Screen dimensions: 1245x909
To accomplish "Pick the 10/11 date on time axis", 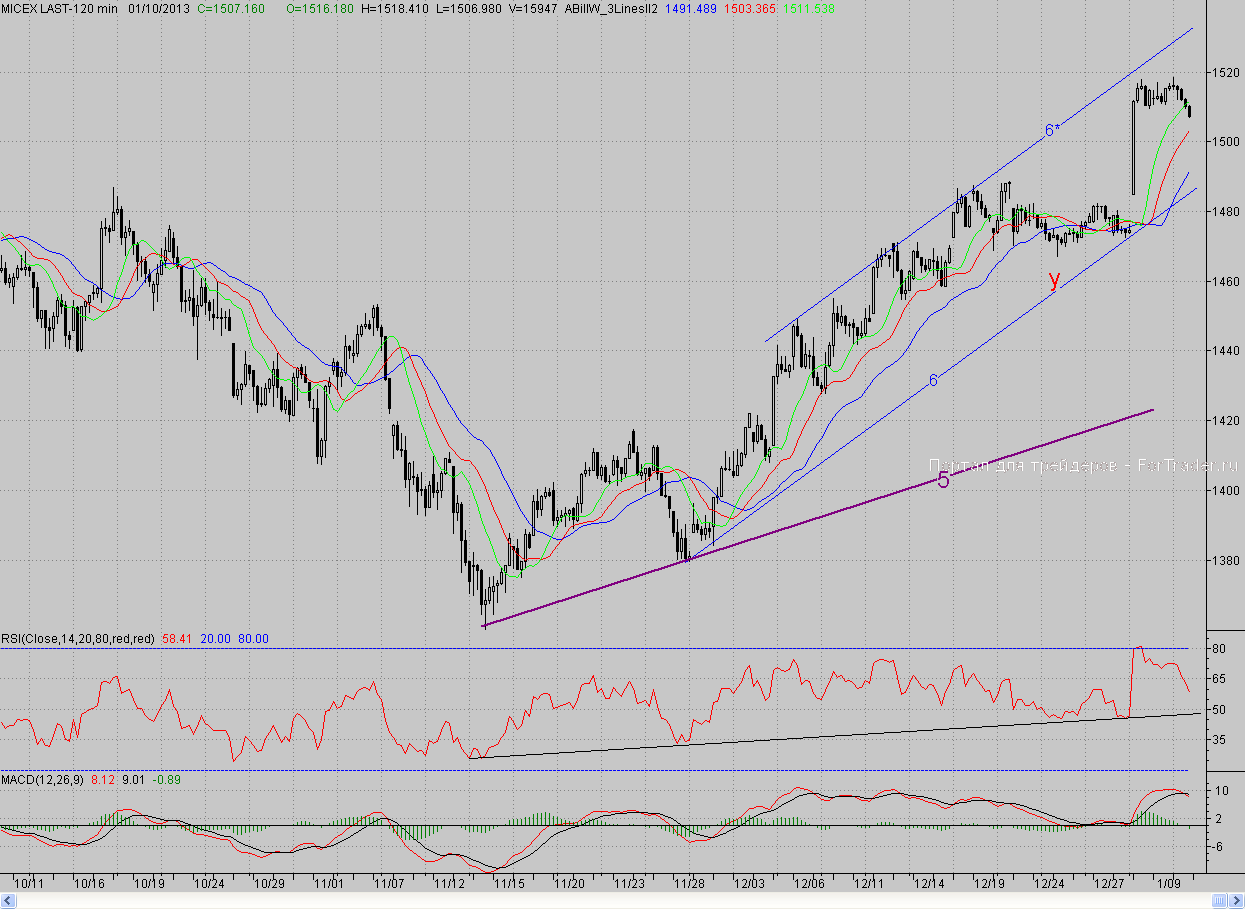I will point(30,884).
